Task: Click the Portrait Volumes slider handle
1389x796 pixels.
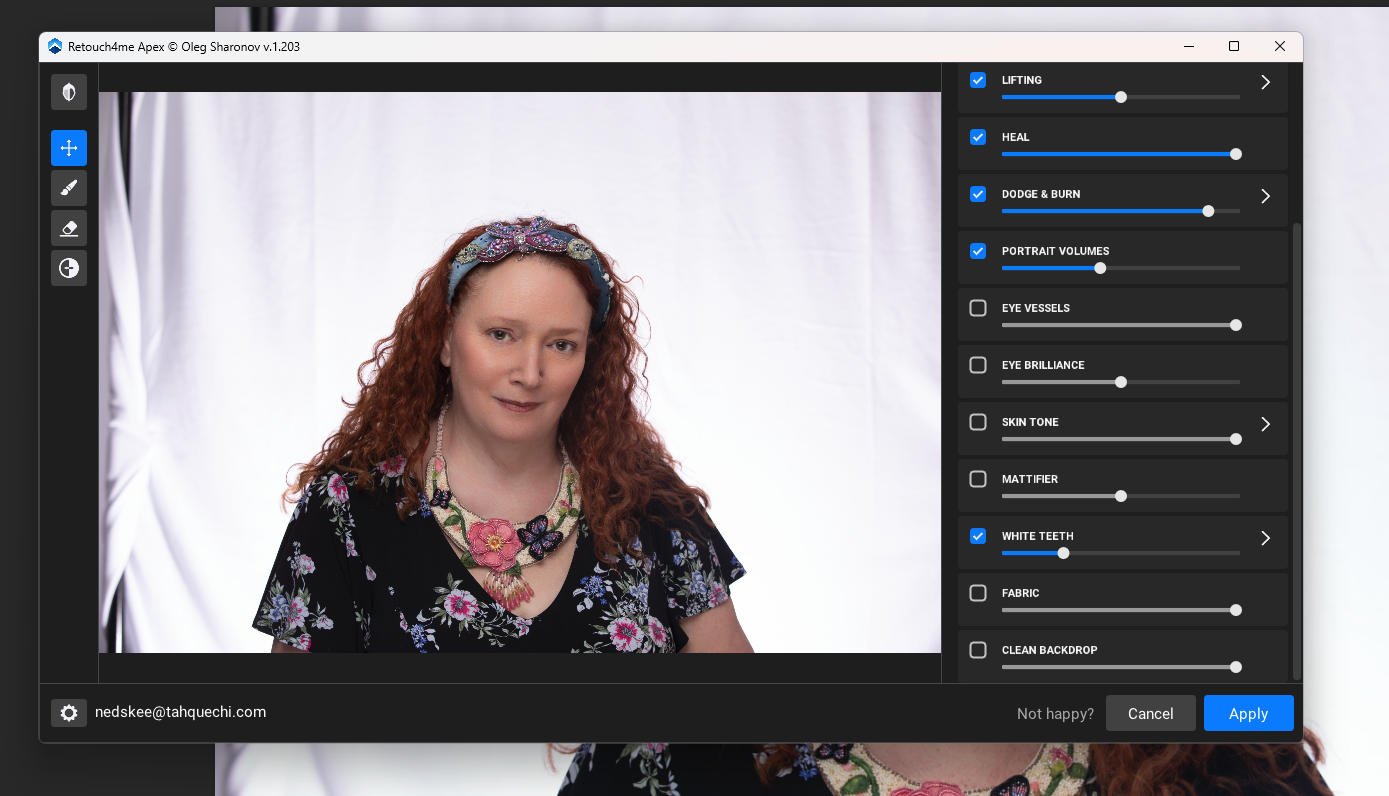Action: pyautogui.click(x=1100, y=268)
